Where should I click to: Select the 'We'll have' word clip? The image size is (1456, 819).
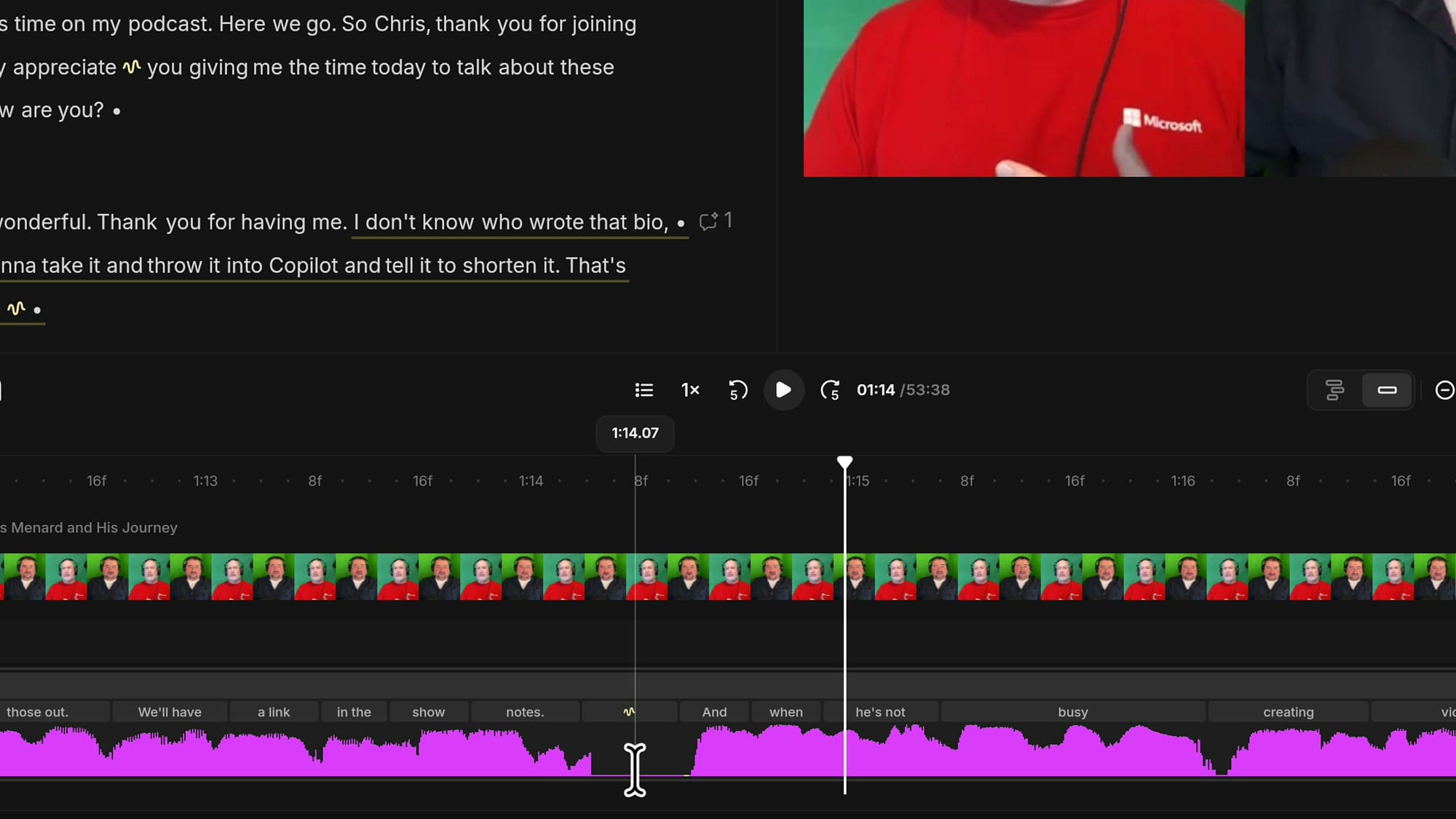point(170,712)
